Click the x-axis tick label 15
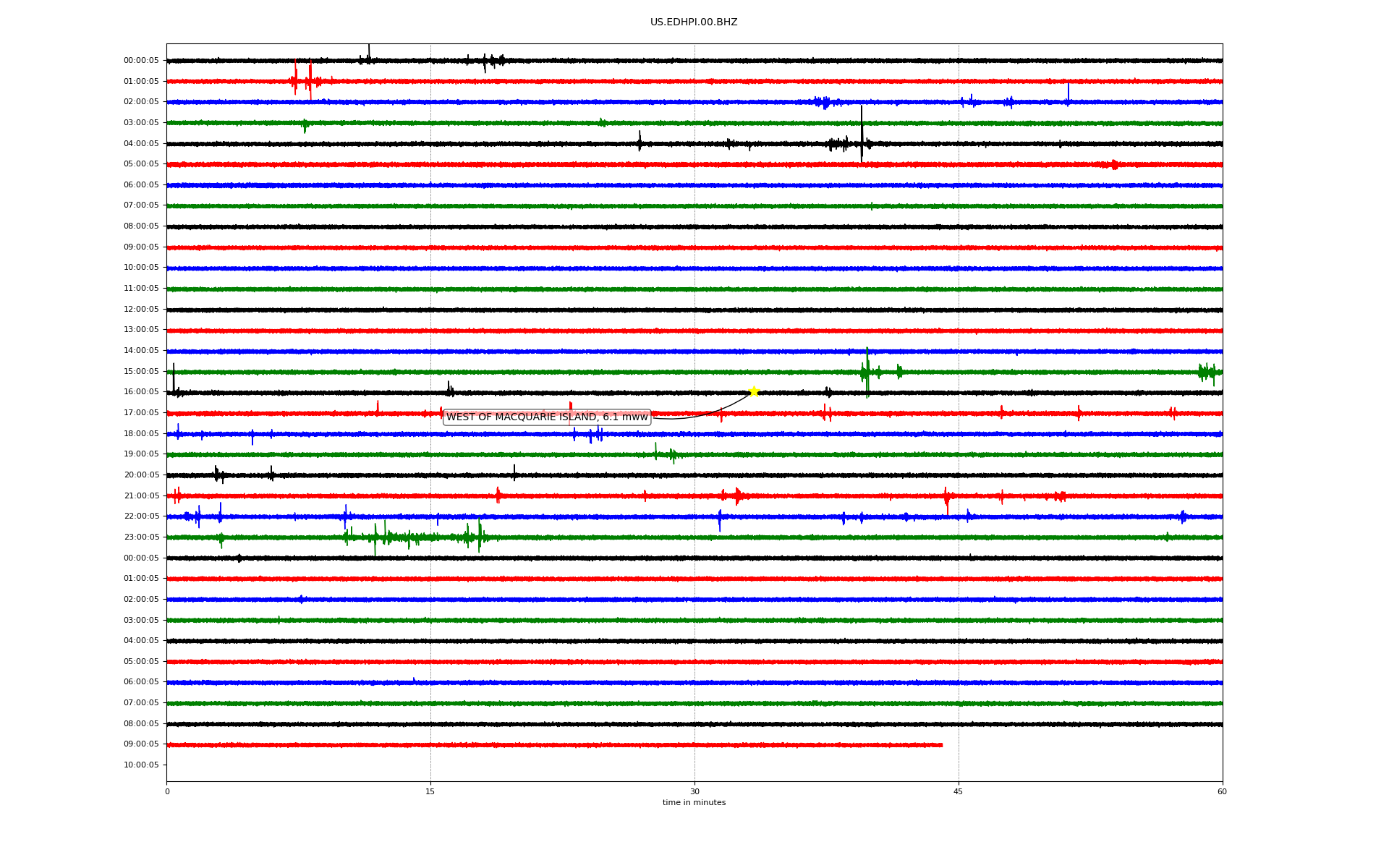Screen dimensions: 1389x868 point(430,791)
